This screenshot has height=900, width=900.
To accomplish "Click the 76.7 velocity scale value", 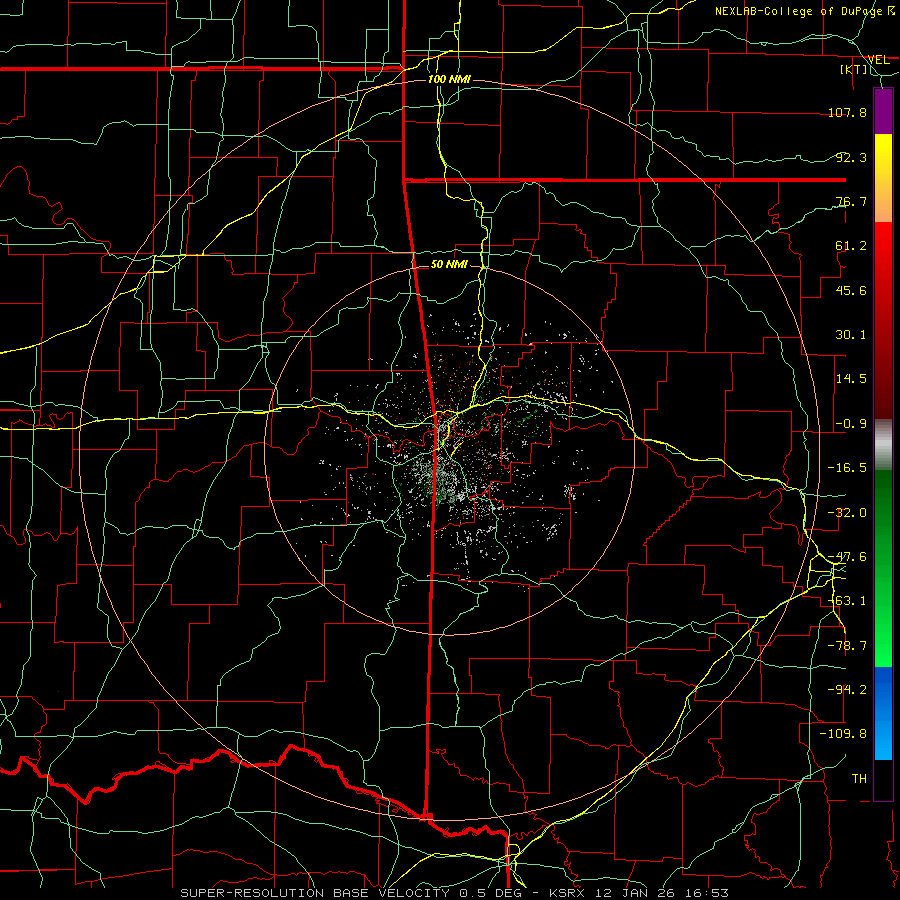I will point(851,201).
